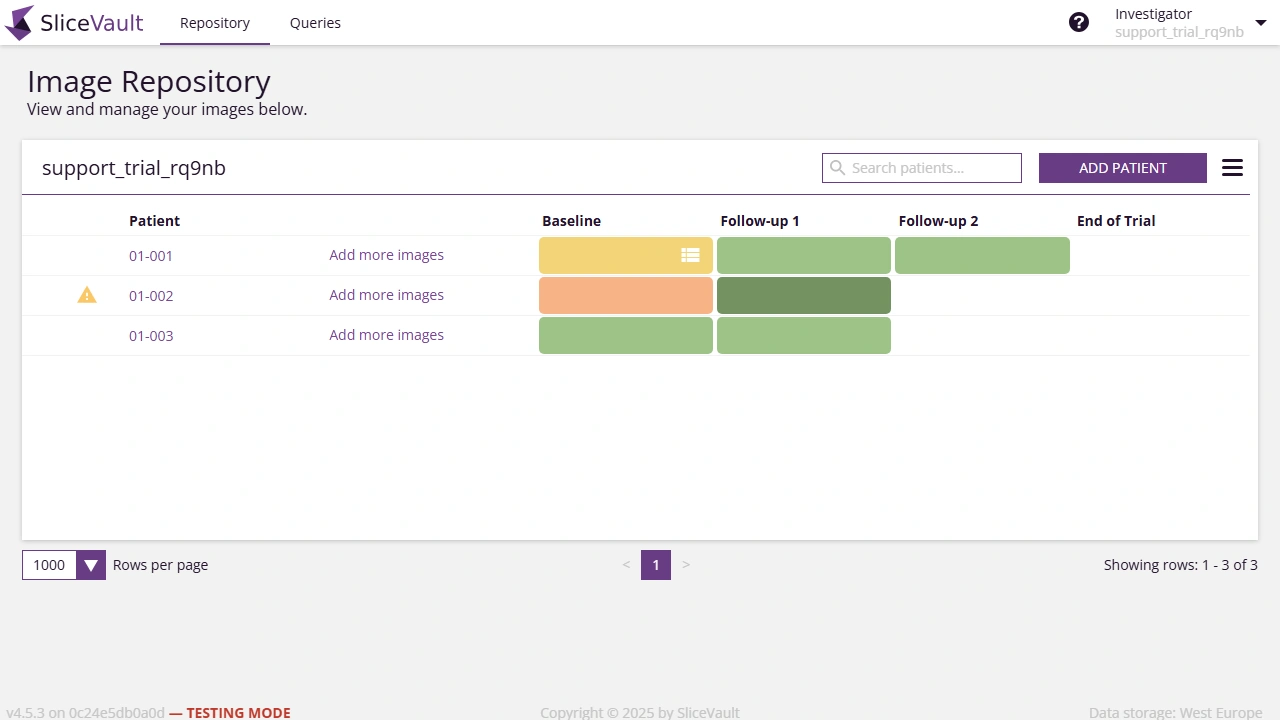Add more images for patient 01-003

tap(386, 335)
